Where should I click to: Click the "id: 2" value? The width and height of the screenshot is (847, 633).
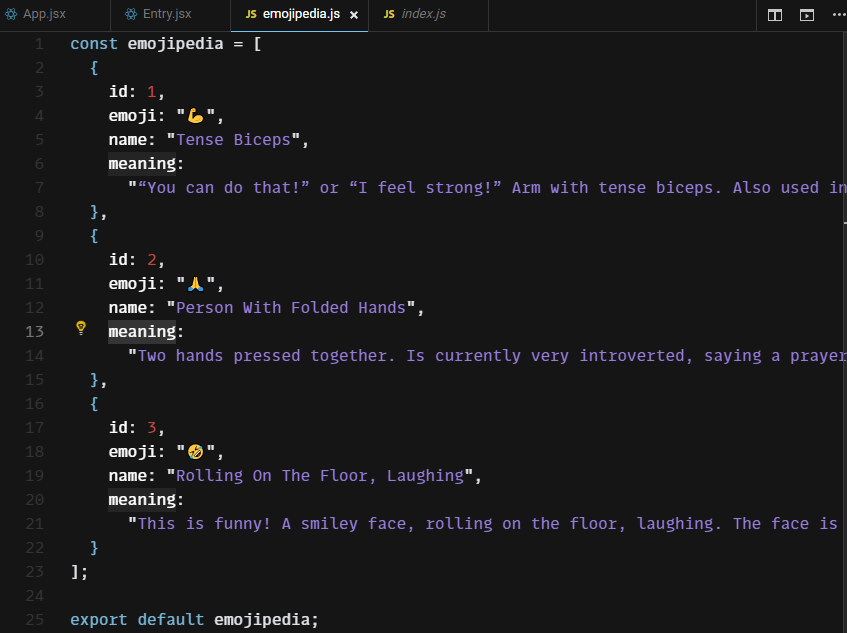(x=152, y=260)
